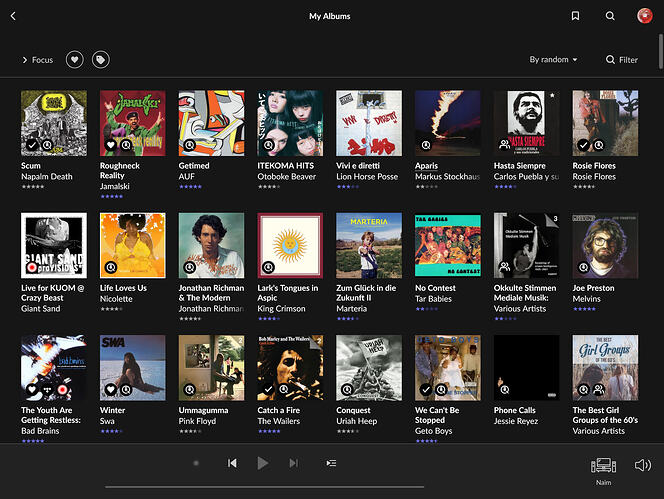Click the streaming badge on Ummagumma cover
The image size is (664, 499).
click(x=190, y=389)
